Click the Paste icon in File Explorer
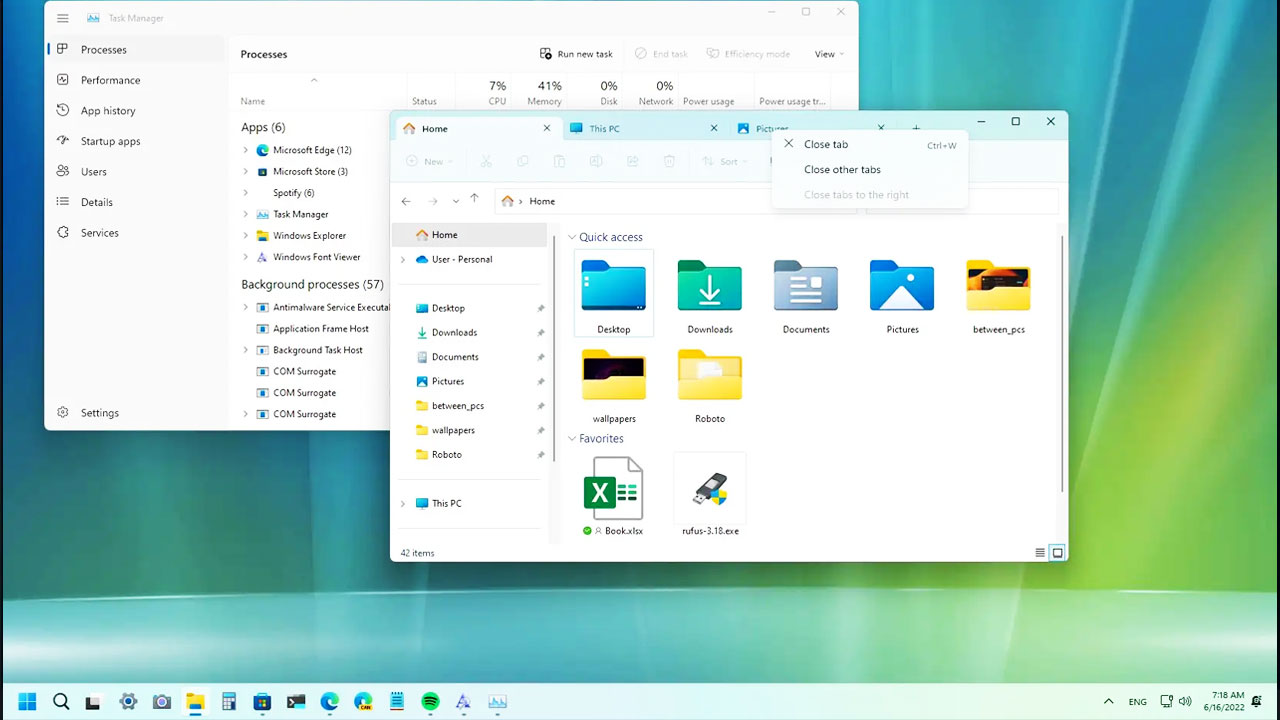 pyautogui.click(x=560, y=161)
